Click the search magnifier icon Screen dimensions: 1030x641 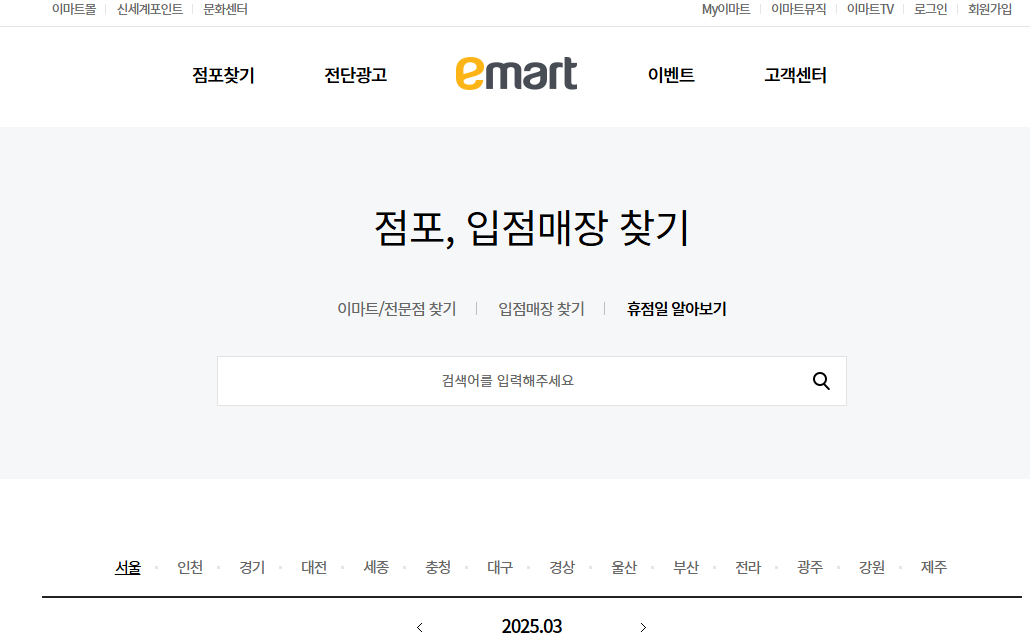pos(821,381)
